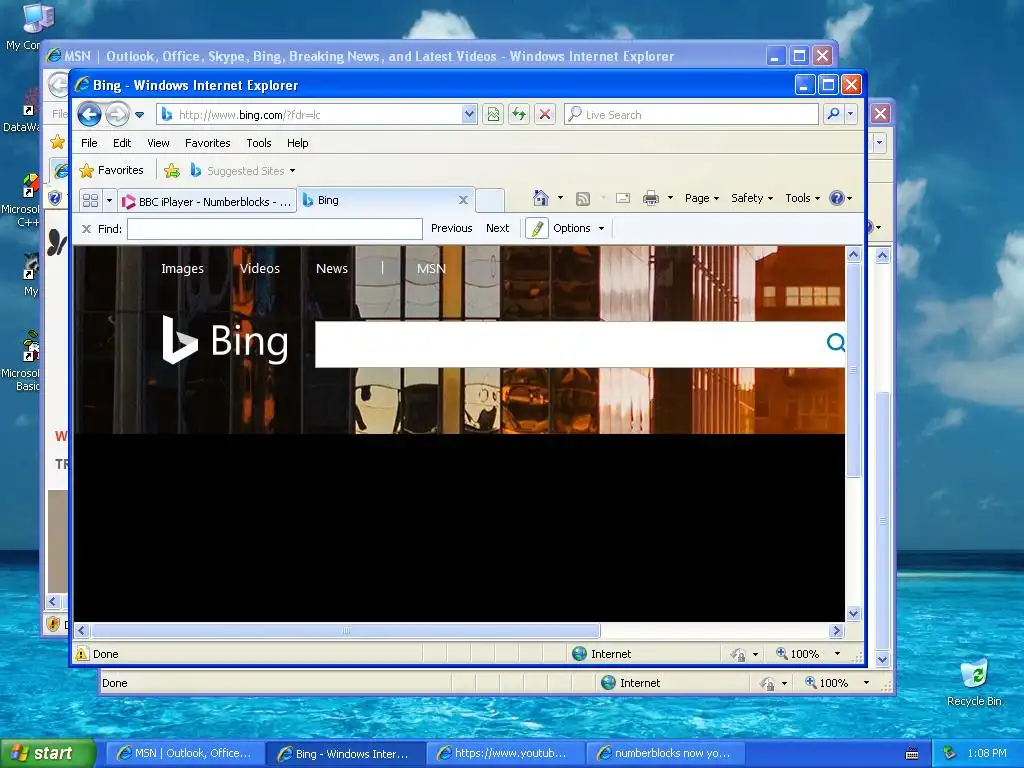
Task: Expand Home button dropdown arrow
Action: (560, 198)
